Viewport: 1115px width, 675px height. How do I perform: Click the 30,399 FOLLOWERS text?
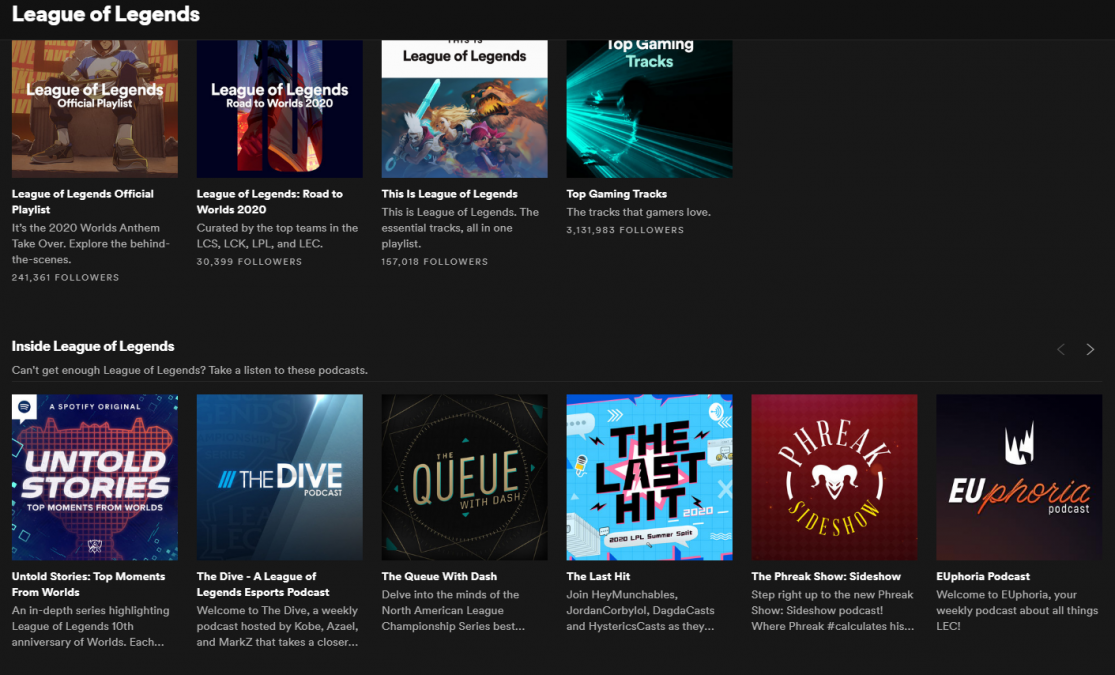[x=249, y=262]
